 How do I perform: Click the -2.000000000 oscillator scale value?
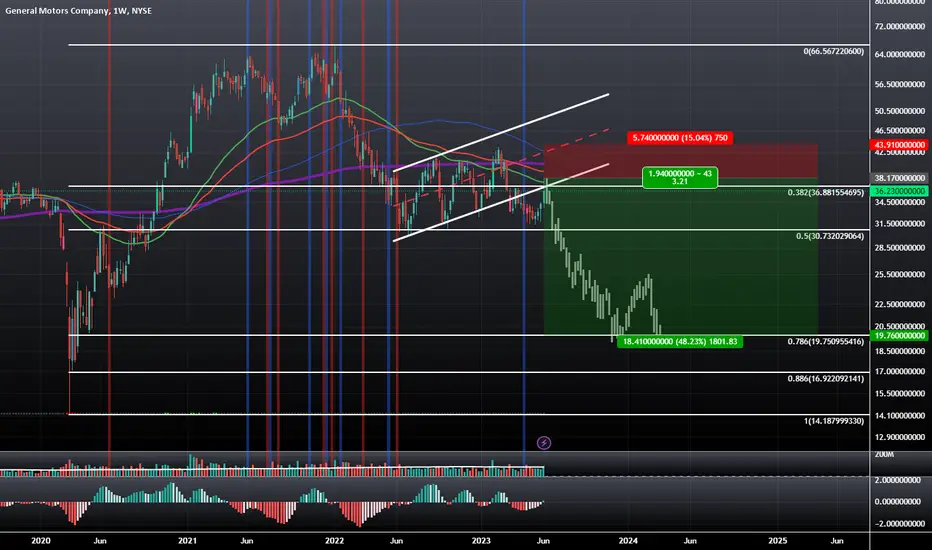point(898,524)
